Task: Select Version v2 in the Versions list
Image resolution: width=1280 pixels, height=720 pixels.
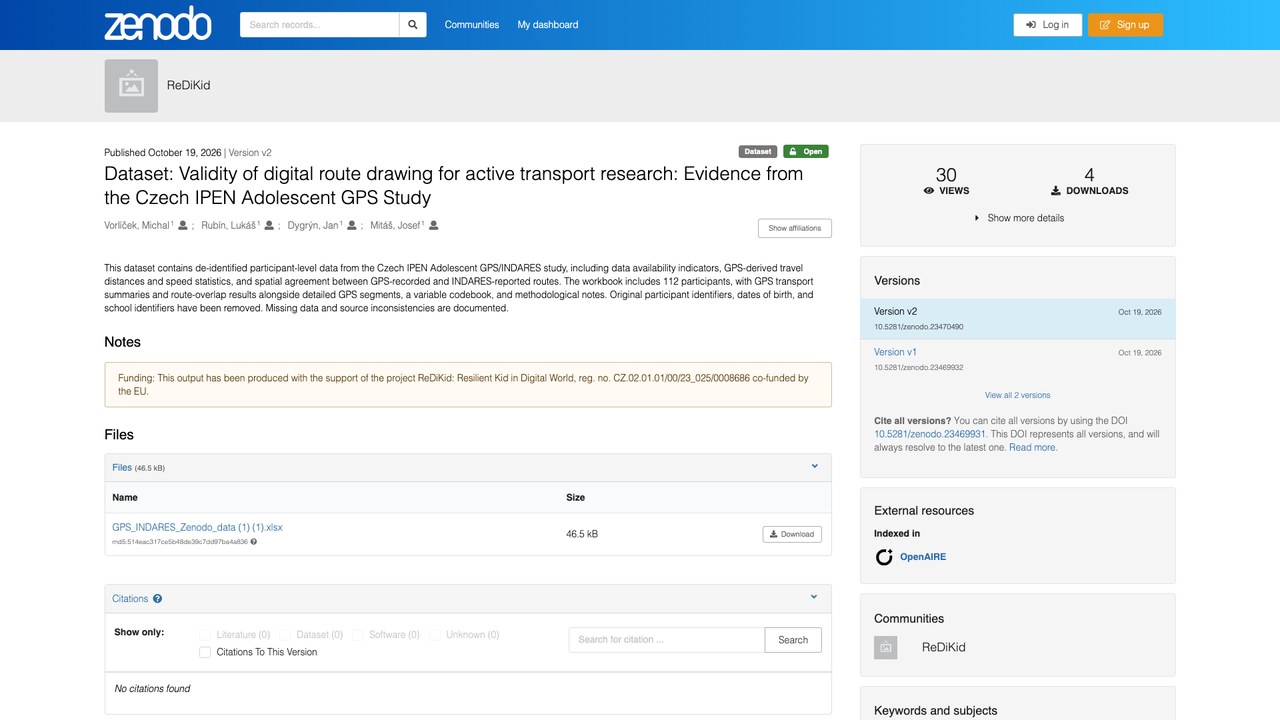Action: point(1018,319)
